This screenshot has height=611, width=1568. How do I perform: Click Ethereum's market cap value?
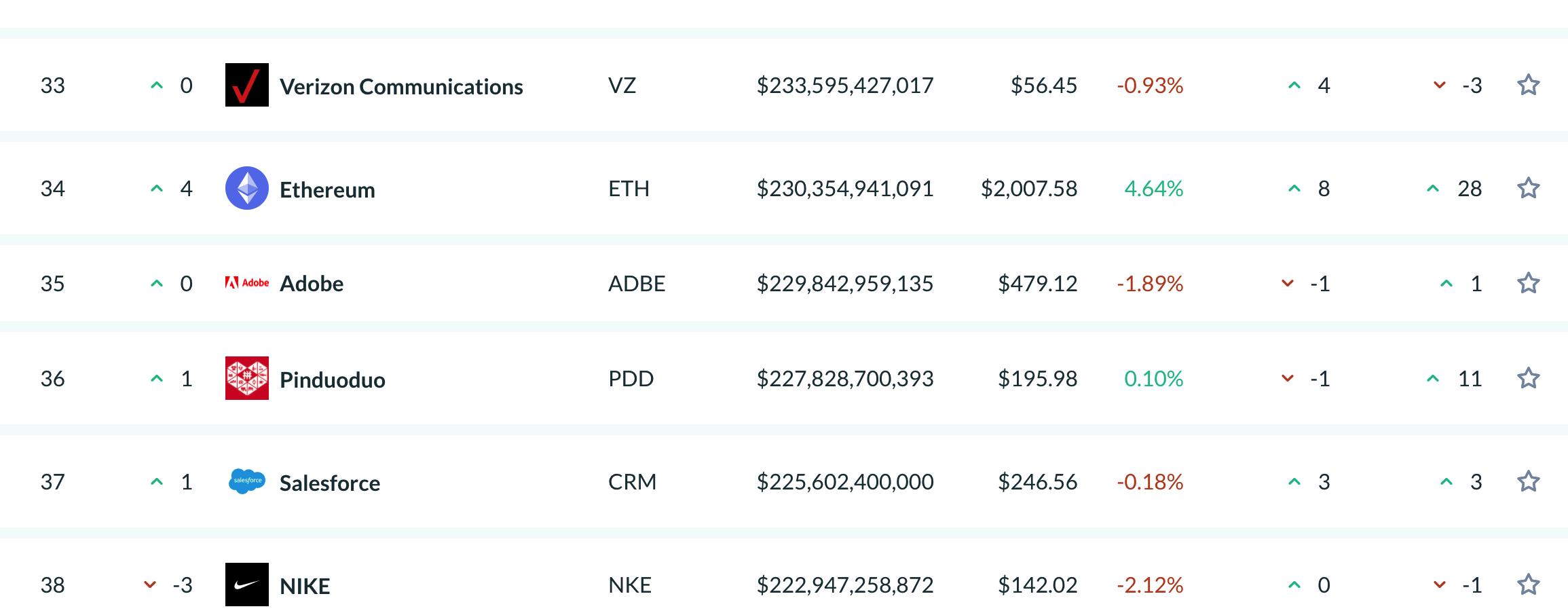(x=845, y=188)
